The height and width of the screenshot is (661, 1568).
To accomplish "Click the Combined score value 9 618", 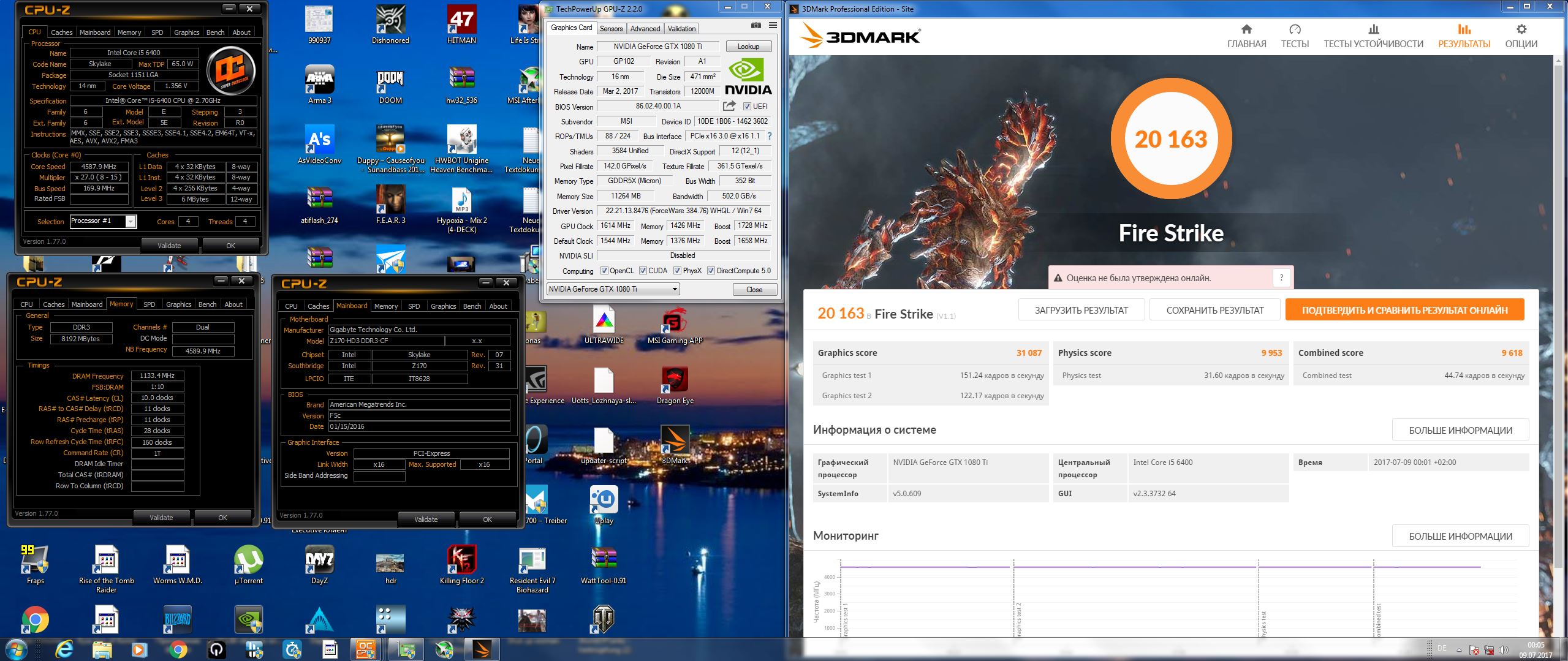I will pos(1512,353).
